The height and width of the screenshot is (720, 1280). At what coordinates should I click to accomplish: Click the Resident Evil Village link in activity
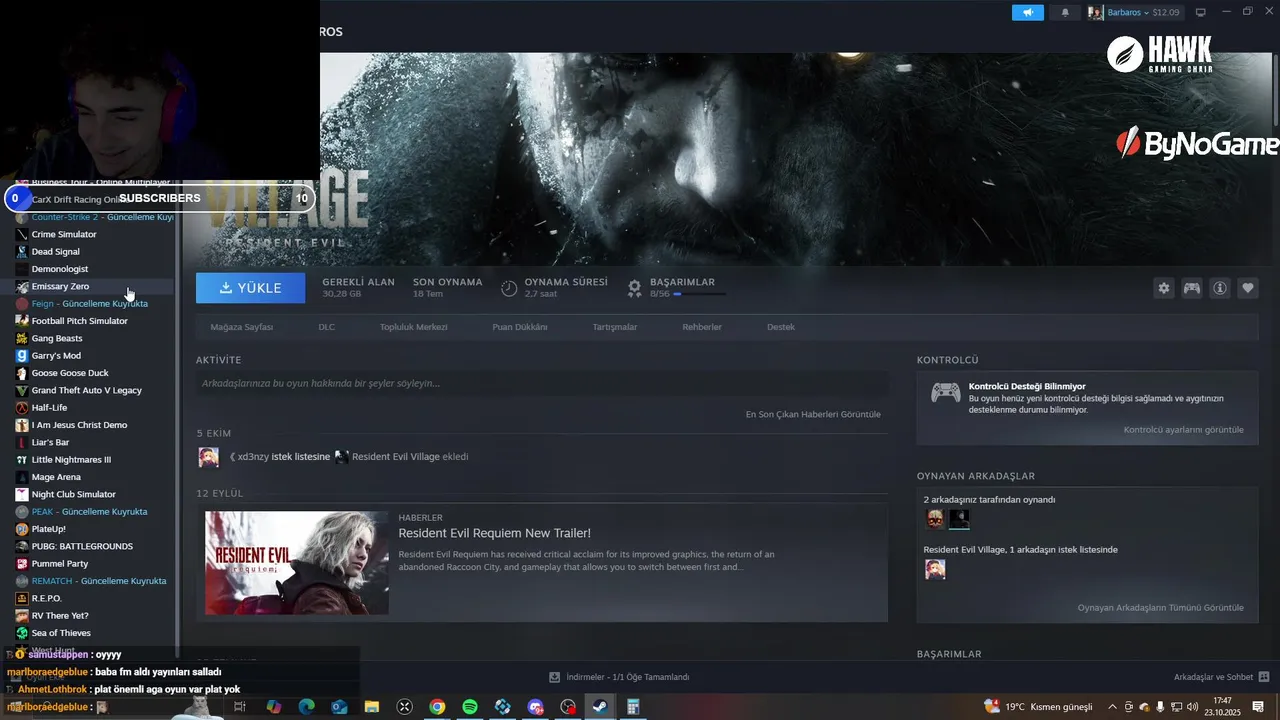coord(396,457)
